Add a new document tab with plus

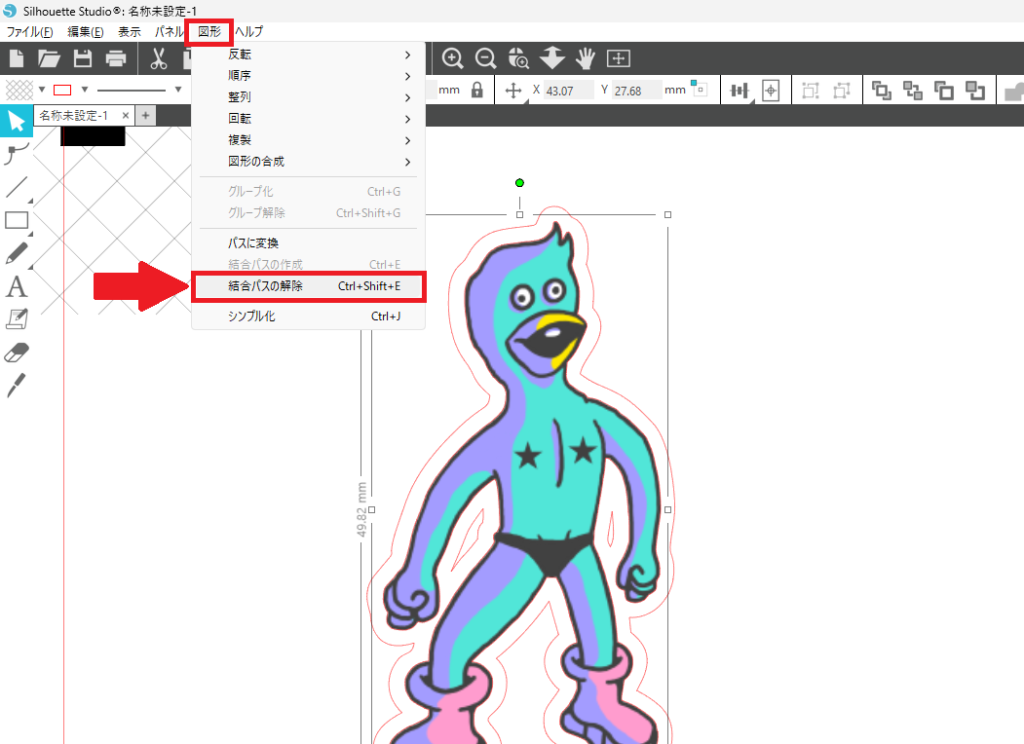(x=146, y=116)
